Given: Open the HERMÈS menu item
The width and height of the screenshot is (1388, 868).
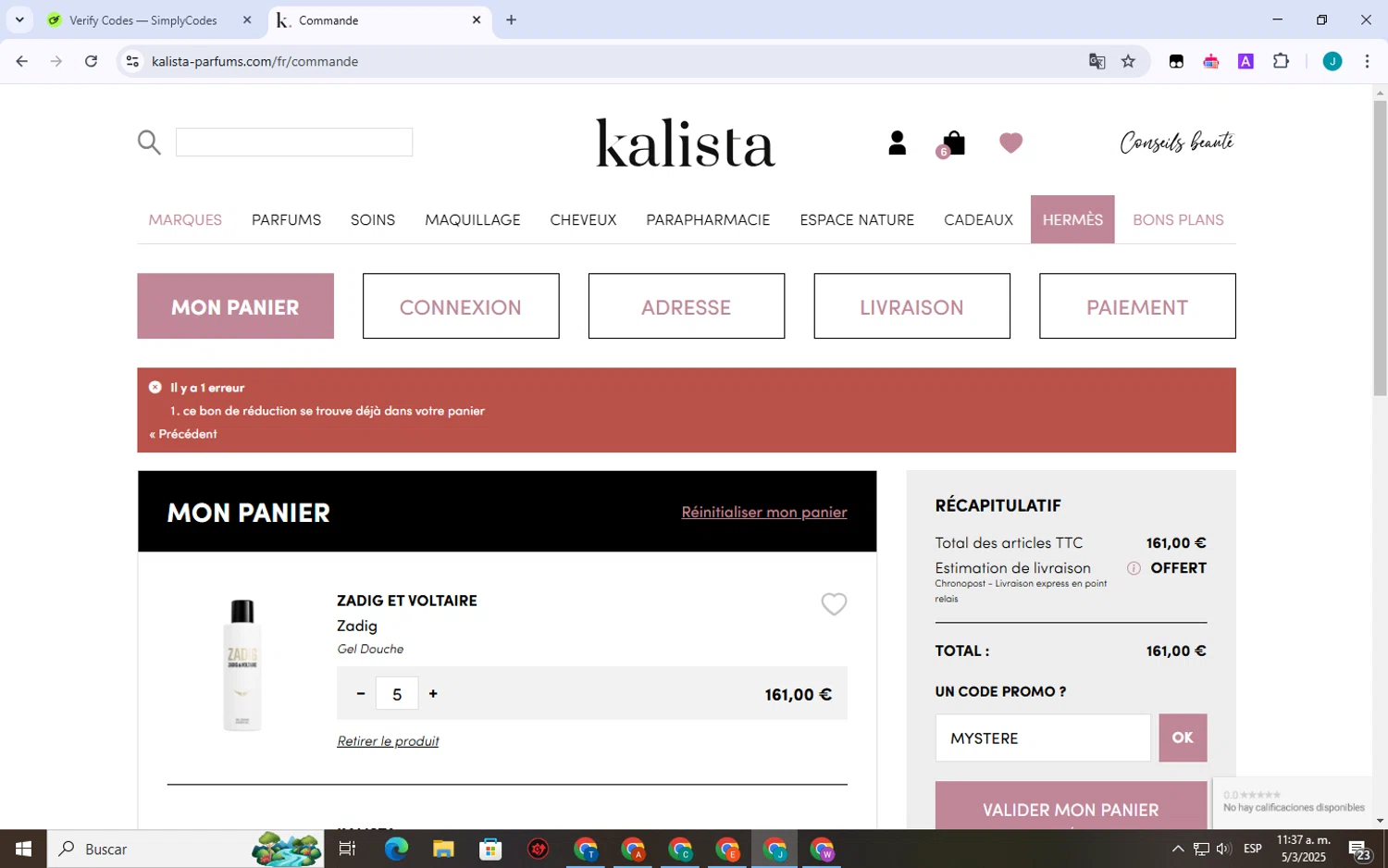Looking at the screenshot, I should (1072, 219).
